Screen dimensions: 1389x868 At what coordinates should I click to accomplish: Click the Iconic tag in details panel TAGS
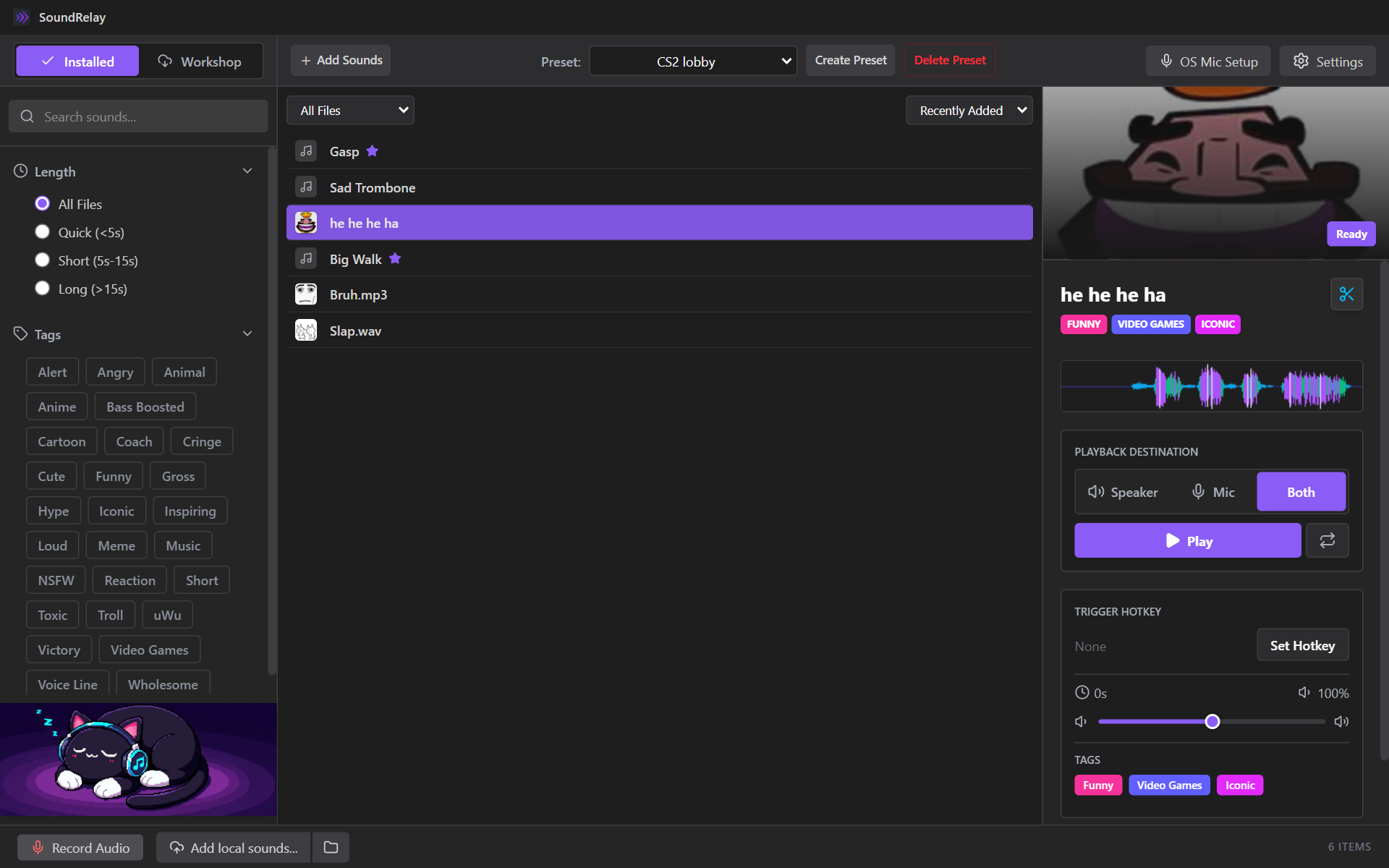[1240, 785]
